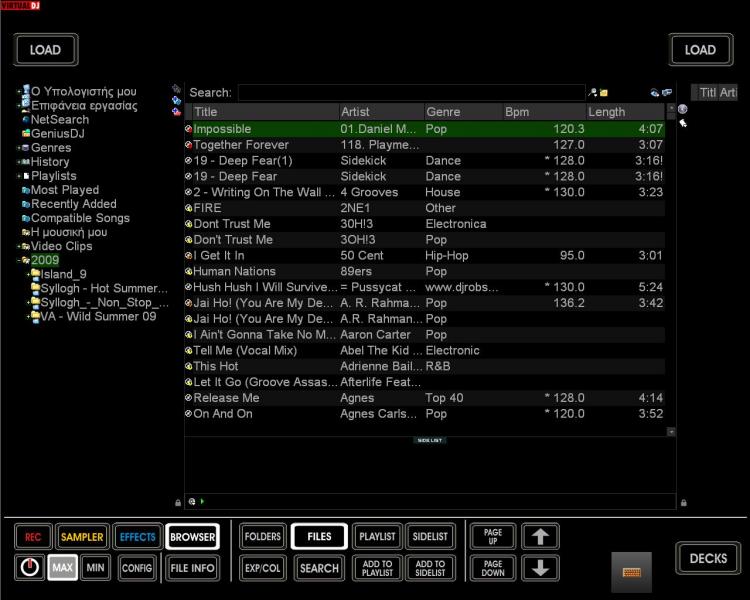This screenshot has height=600, width=750.
Task: Switch to the EFFECTS tab
Action: point(138,537)
